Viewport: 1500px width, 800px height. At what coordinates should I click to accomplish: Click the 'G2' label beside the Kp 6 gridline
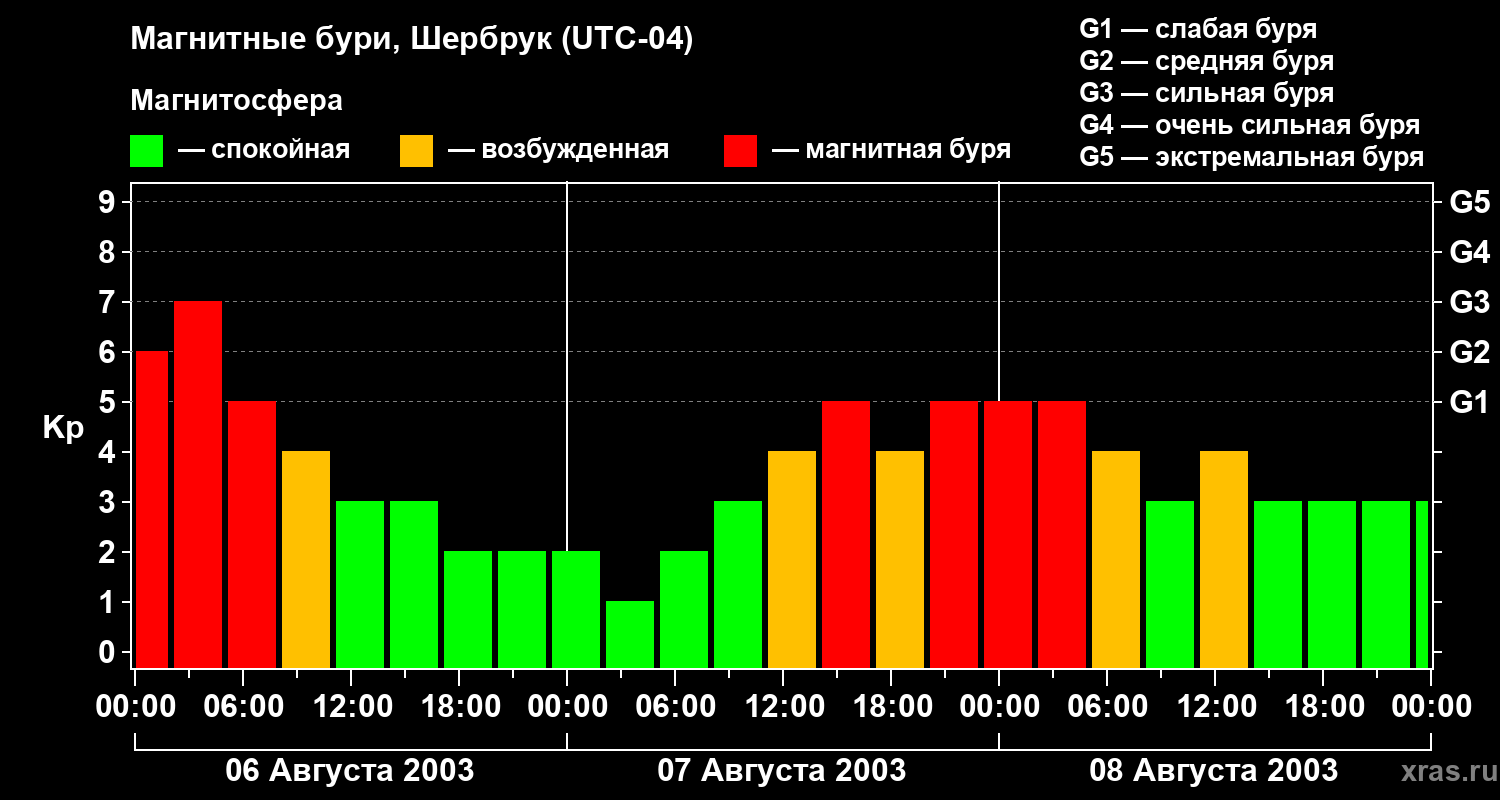[x=1469, y=352]
